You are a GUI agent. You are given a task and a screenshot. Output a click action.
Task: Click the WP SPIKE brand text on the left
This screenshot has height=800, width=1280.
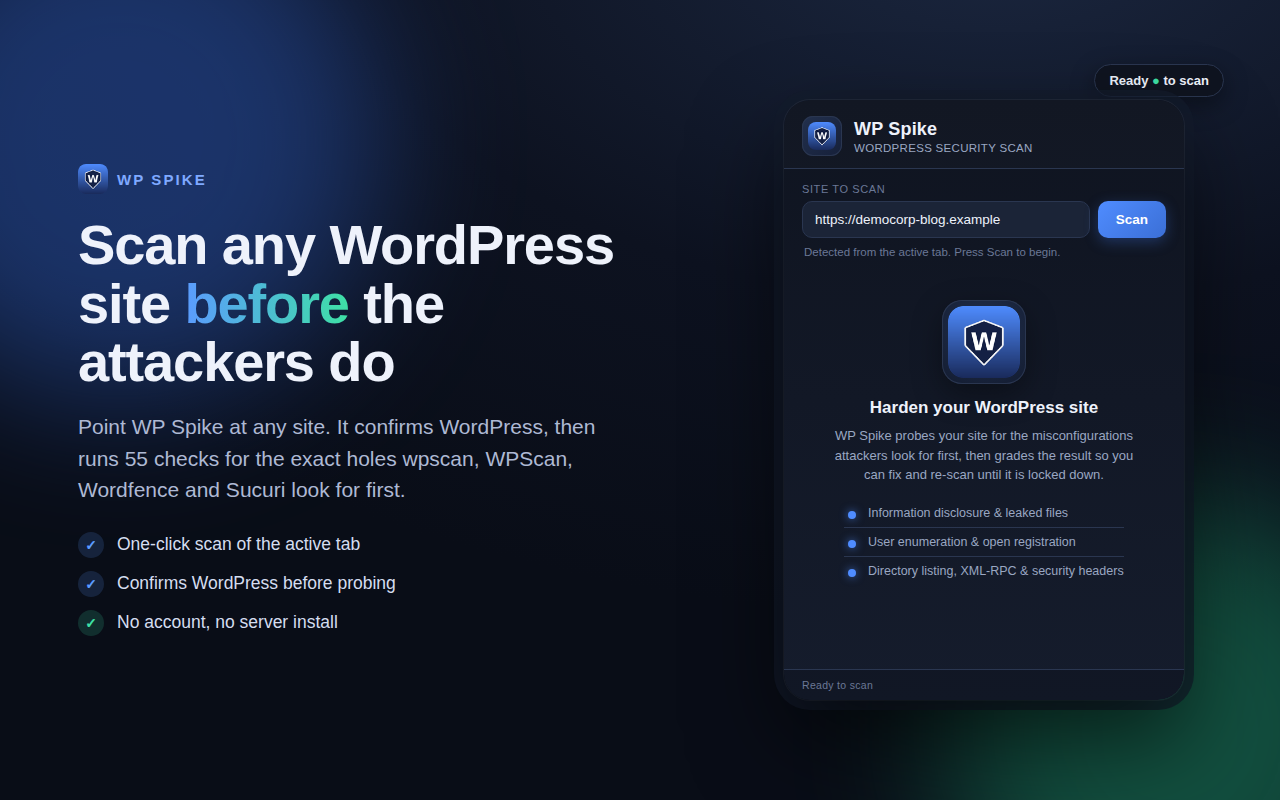point(161,180)
